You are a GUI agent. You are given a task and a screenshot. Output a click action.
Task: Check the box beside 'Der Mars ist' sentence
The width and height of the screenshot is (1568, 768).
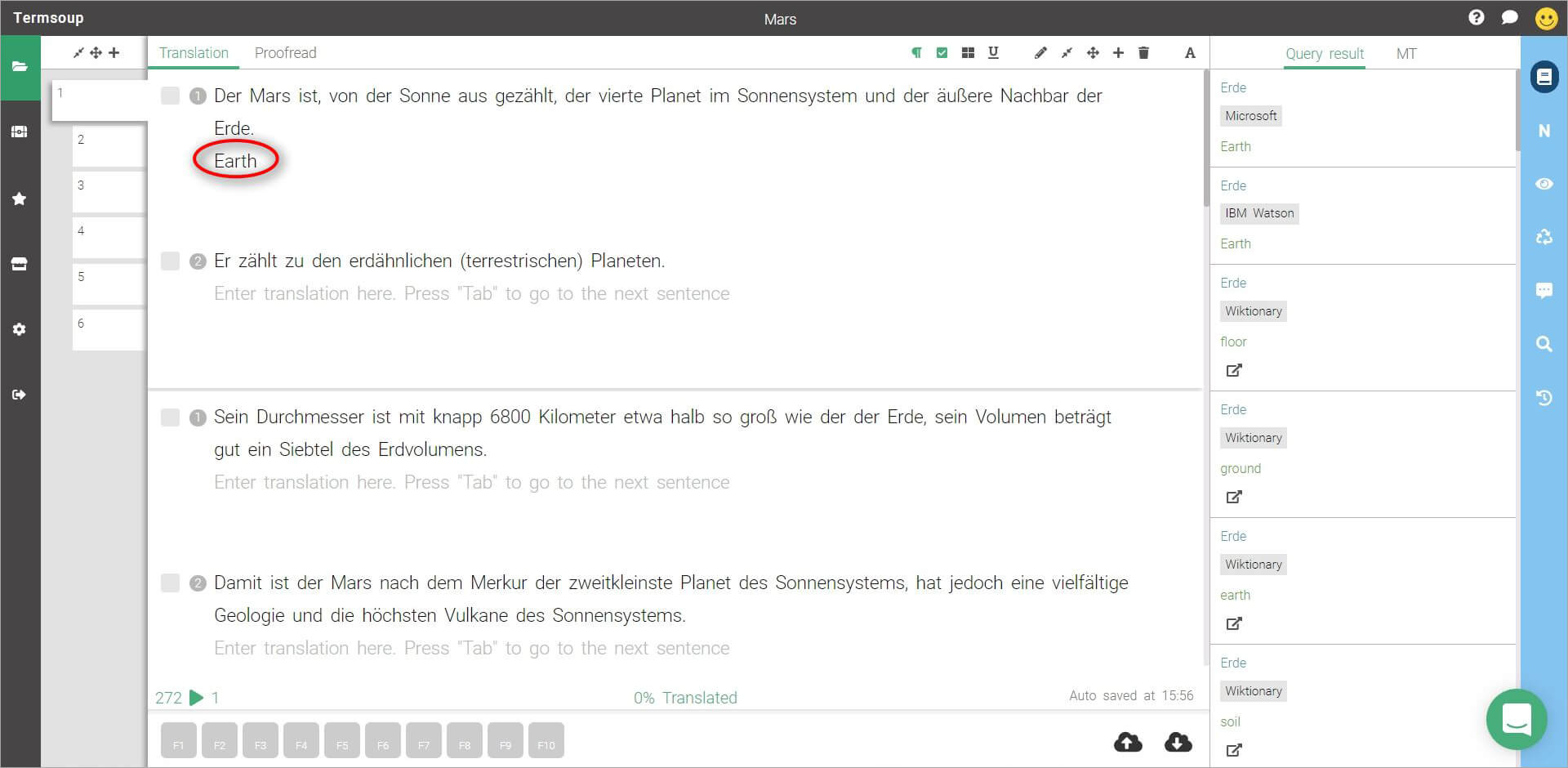pyautogui.click(x=170, y=96)
